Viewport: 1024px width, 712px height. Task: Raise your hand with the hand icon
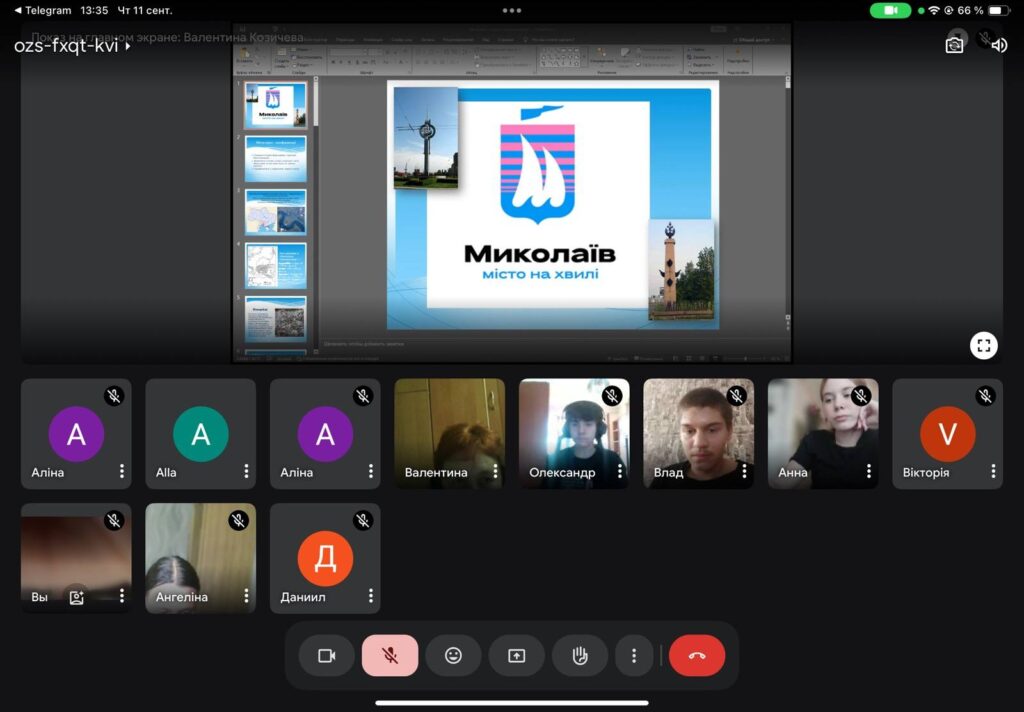(x=580, y=655)
